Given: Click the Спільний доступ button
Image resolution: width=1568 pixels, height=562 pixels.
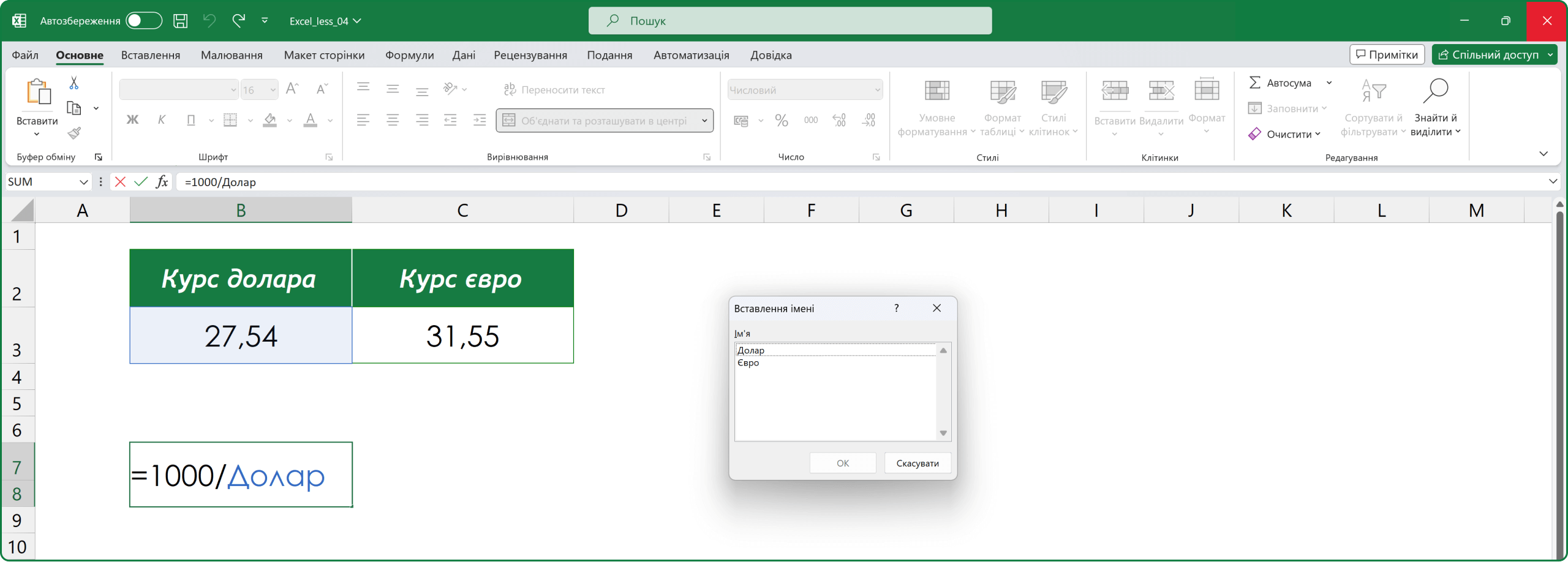Looking at the screenshot, I should click(x=1488, y=54).
